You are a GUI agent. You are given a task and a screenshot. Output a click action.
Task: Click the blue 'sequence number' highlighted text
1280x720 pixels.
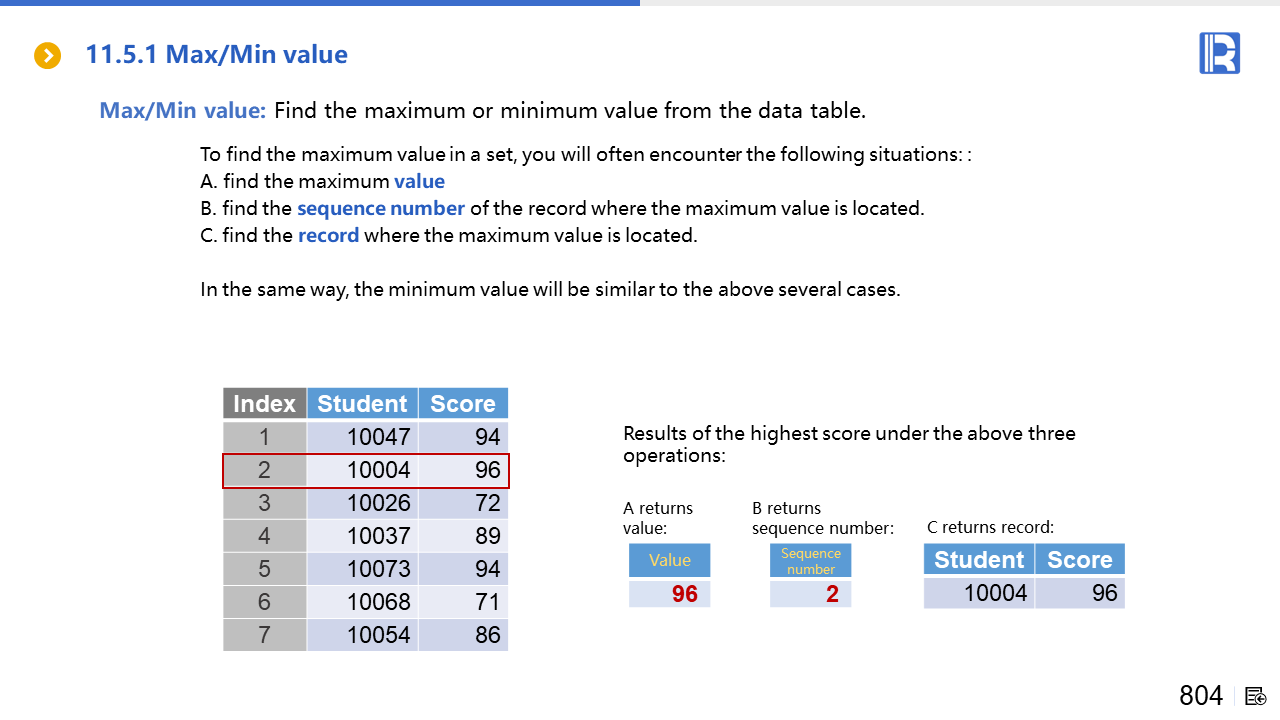pyautogui.click(x=381, y=209)
